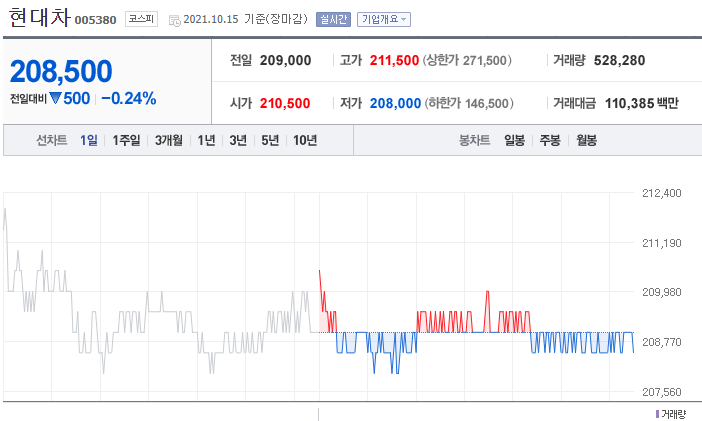Switch to the 월봉 candlestick chart
The width and height of the screenshot is (702, 421).
click(586, 140)
